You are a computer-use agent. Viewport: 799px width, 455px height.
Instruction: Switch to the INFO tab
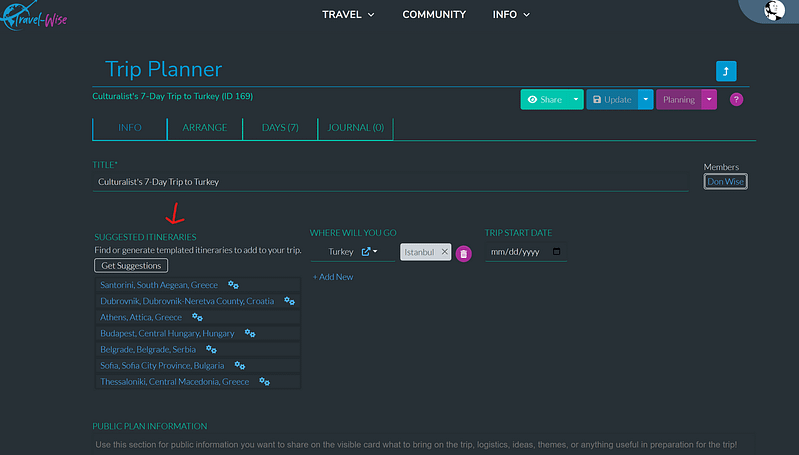coord(130,128)
